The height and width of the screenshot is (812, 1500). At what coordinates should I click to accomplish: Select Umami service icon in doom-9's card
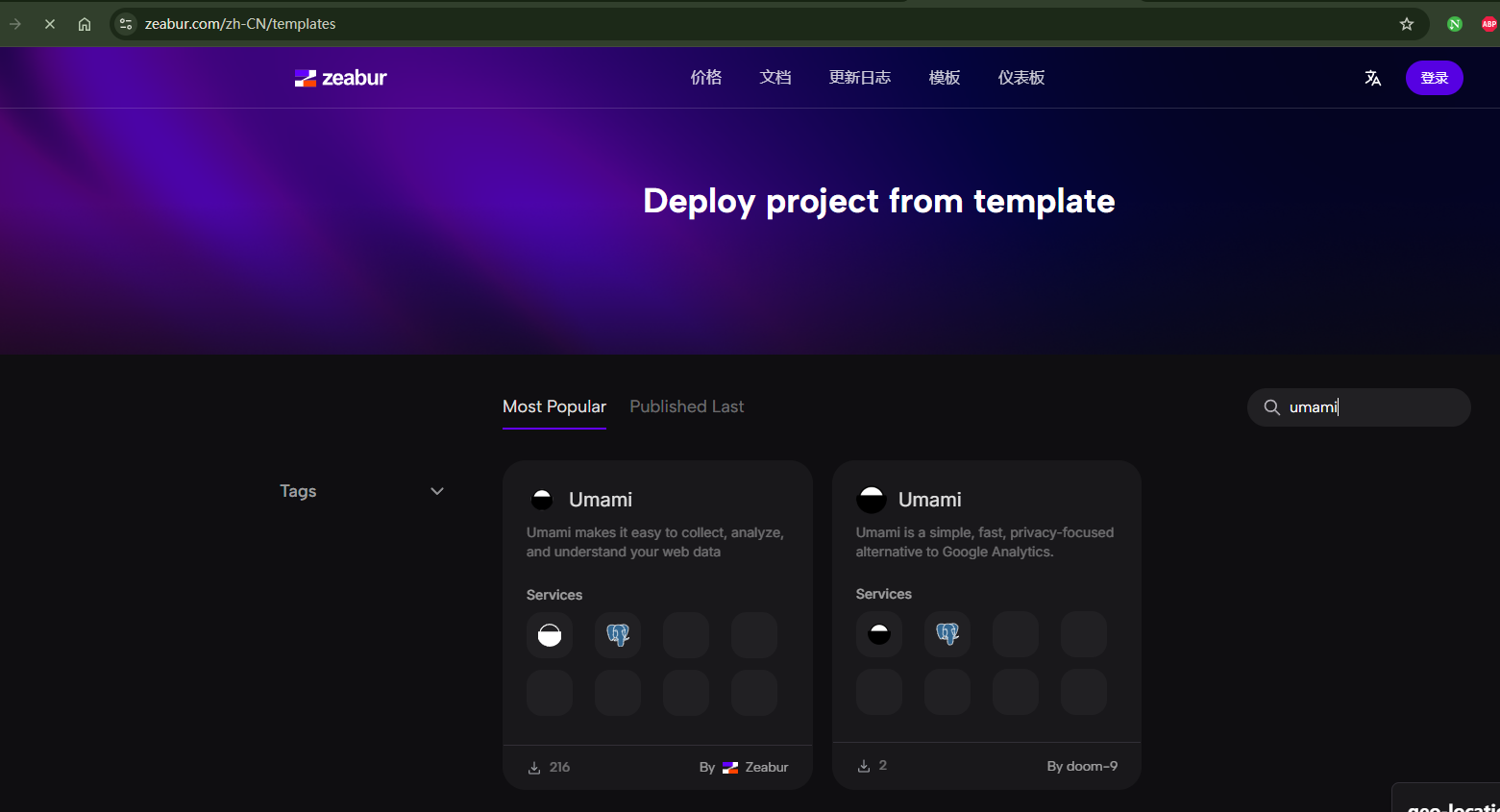879,634
